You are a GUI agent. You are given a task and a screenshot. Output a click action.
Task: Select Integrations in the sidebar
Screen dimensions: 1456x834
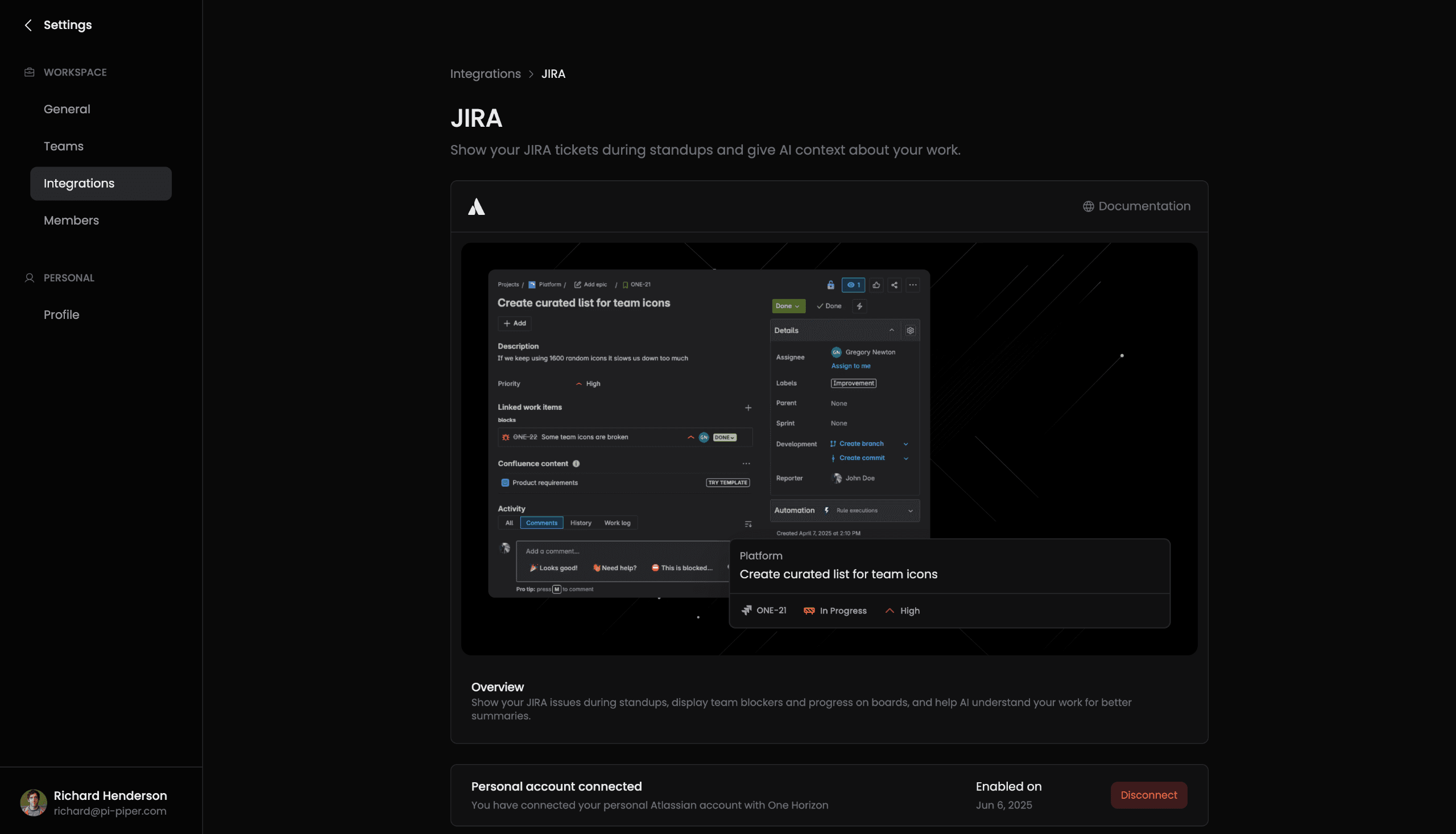[x=101, y=184]
